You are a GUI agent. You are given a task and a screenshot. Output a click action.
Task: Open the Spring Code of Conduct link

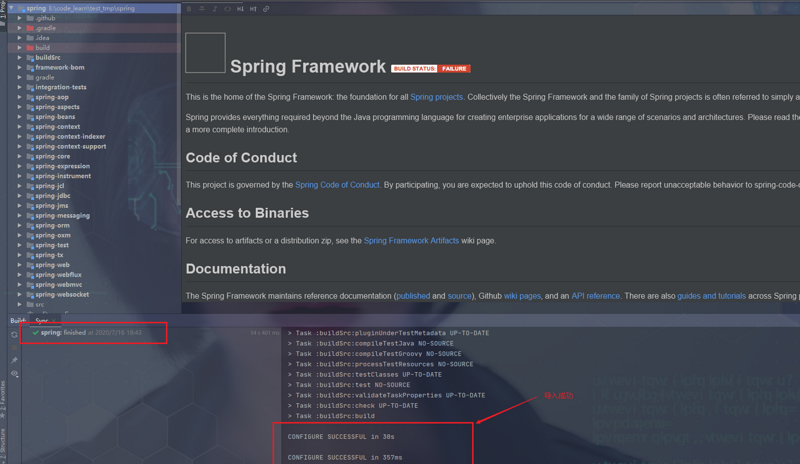click(337, 185)
